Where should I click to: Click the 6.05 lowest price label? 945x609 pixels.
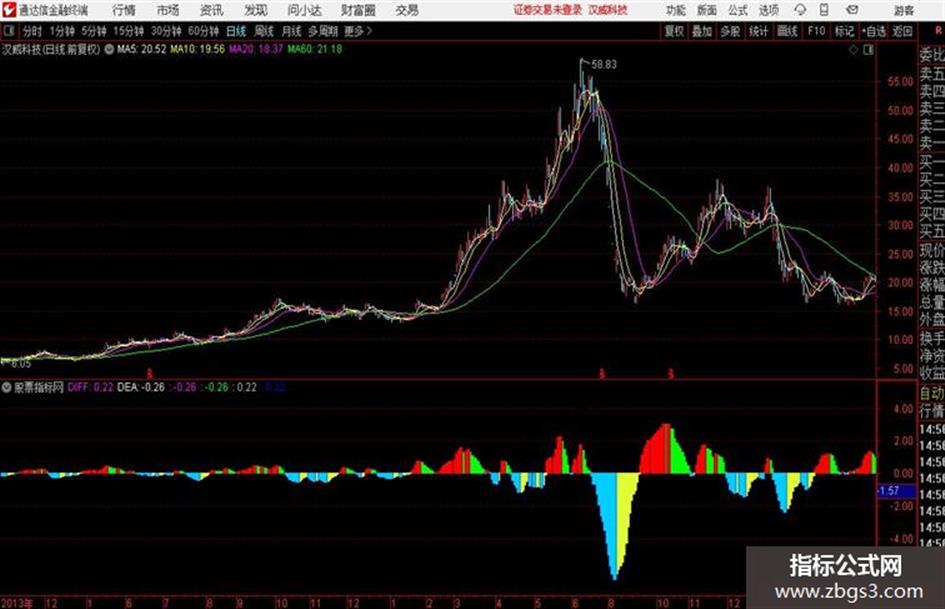click(x=20, y=364)
